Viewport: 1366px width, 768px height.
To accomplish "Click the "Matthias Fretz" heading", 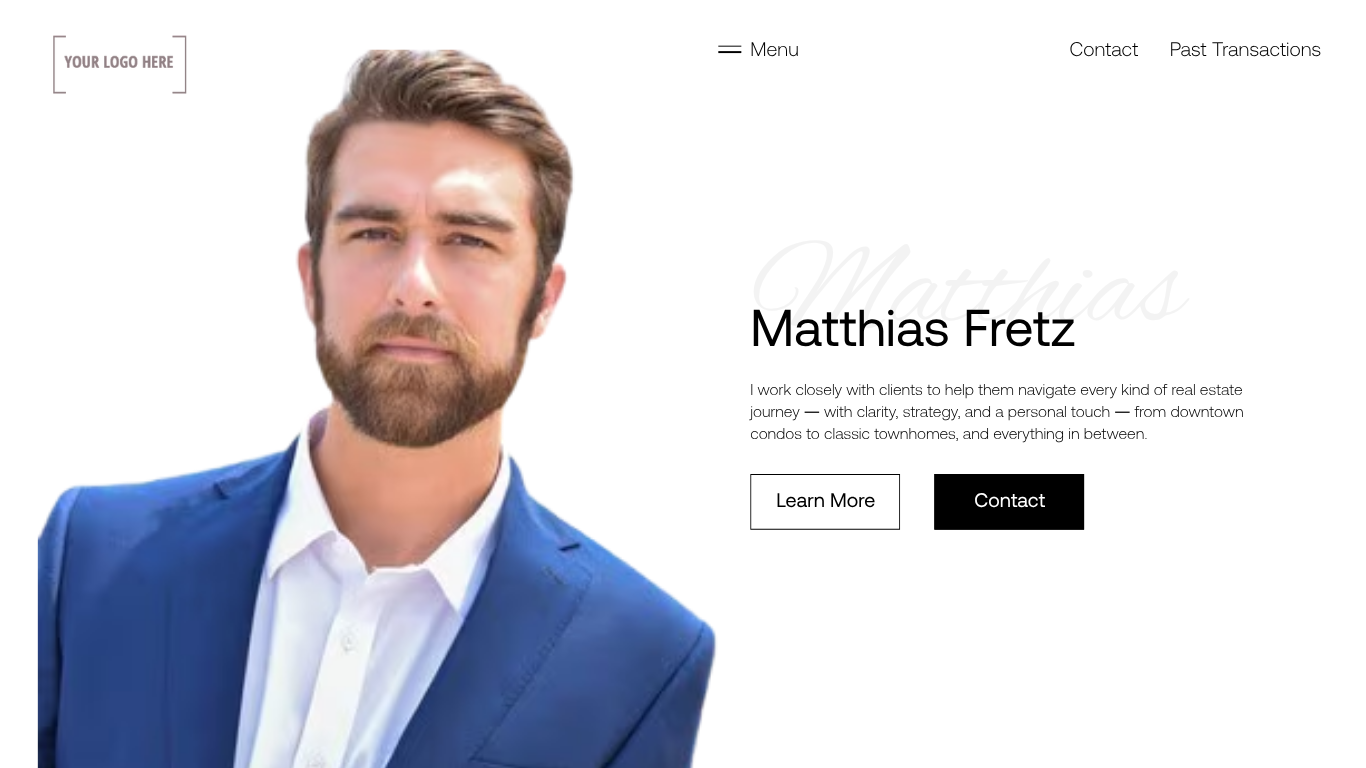I will coord(912,329).
